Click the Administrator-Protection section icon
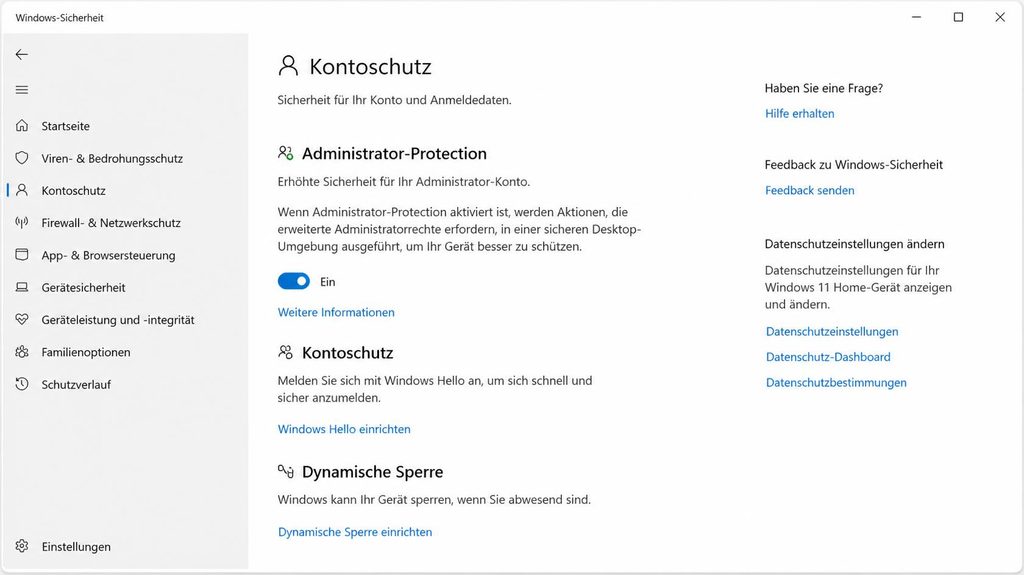 tap(285, 153)
